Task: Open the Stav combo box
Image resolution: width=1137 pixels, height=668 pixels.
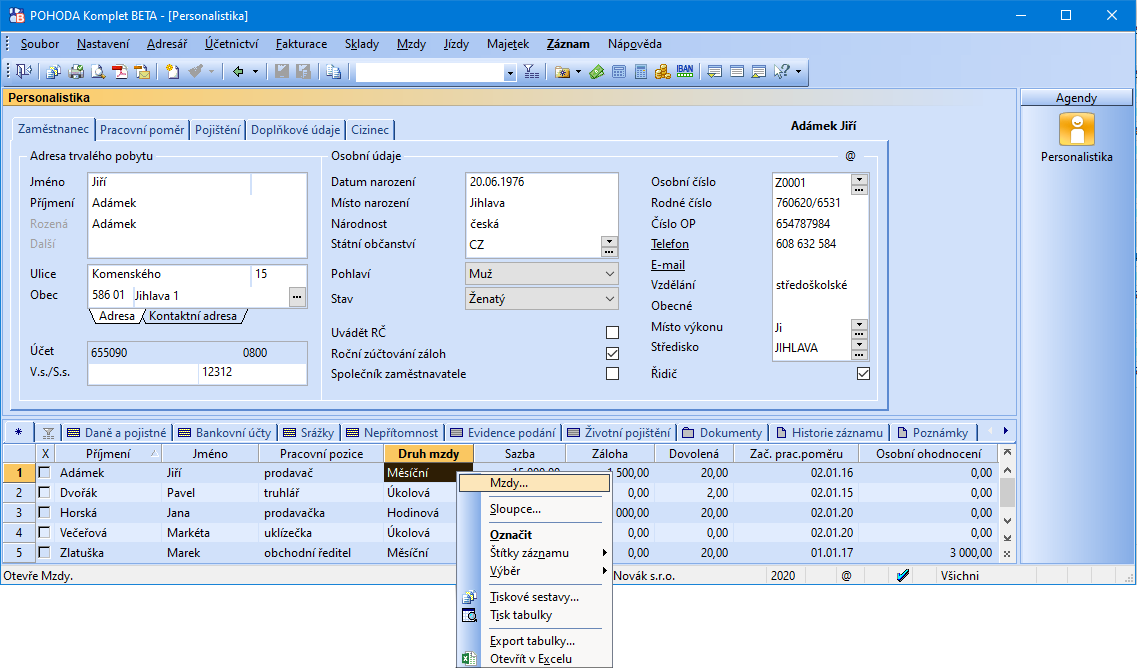Action: (x=610, y=298)
